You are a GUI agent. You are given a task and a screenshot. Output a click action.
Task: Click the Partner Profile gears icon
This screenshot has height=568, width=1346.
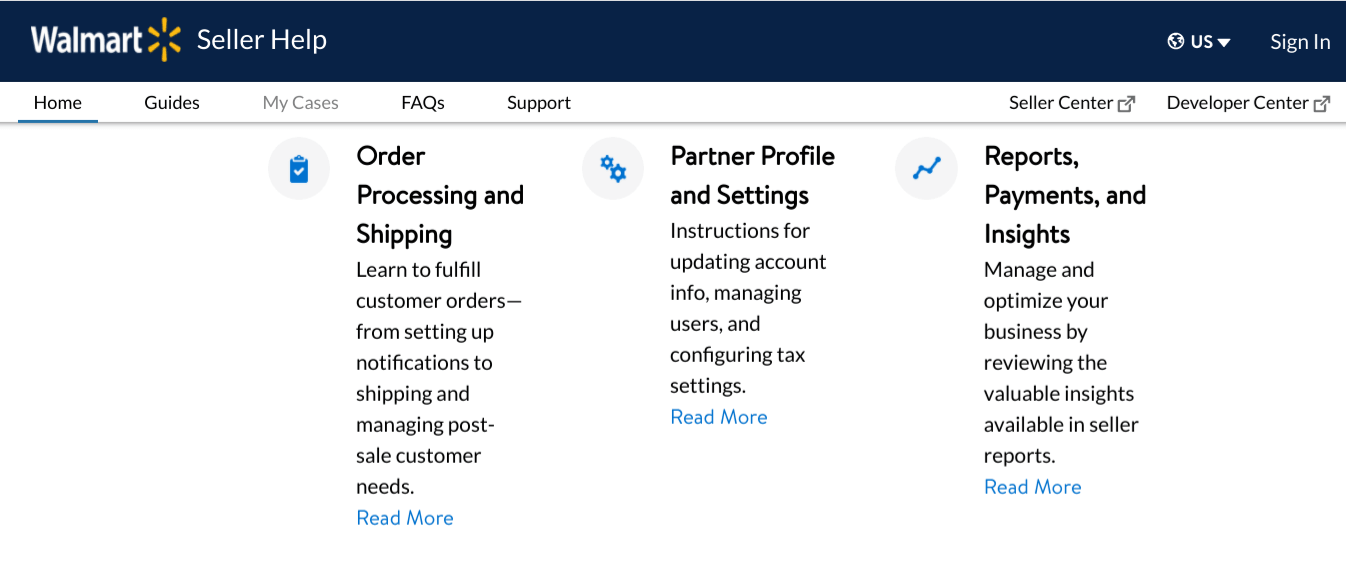click(x=613, y=168)
